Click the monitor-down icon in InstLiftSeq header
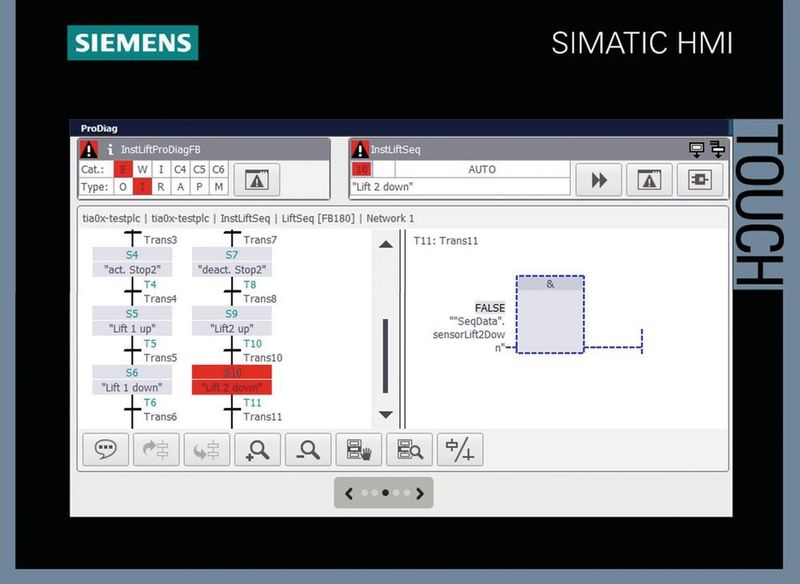This screenshot has height=584, width=800. tap(696, 149)
